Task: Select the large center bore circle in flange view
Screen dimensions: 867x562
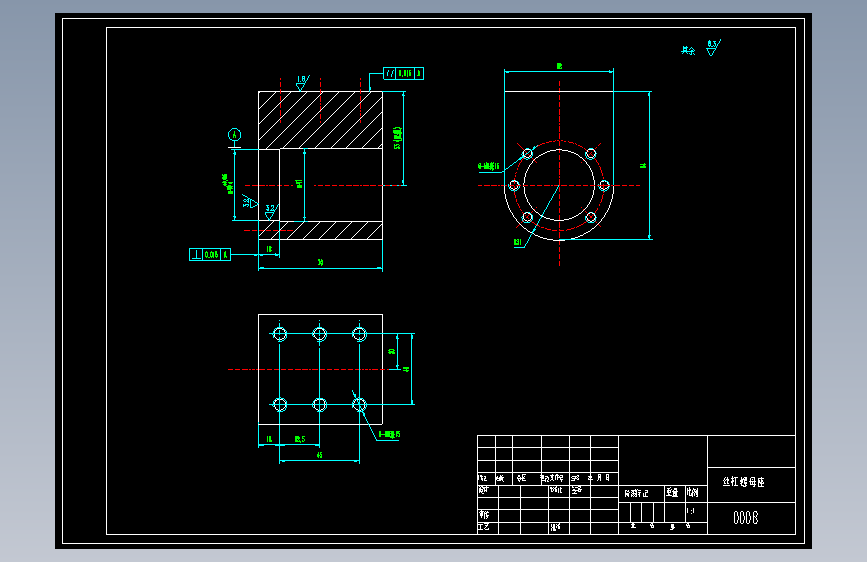Action: 559,185
